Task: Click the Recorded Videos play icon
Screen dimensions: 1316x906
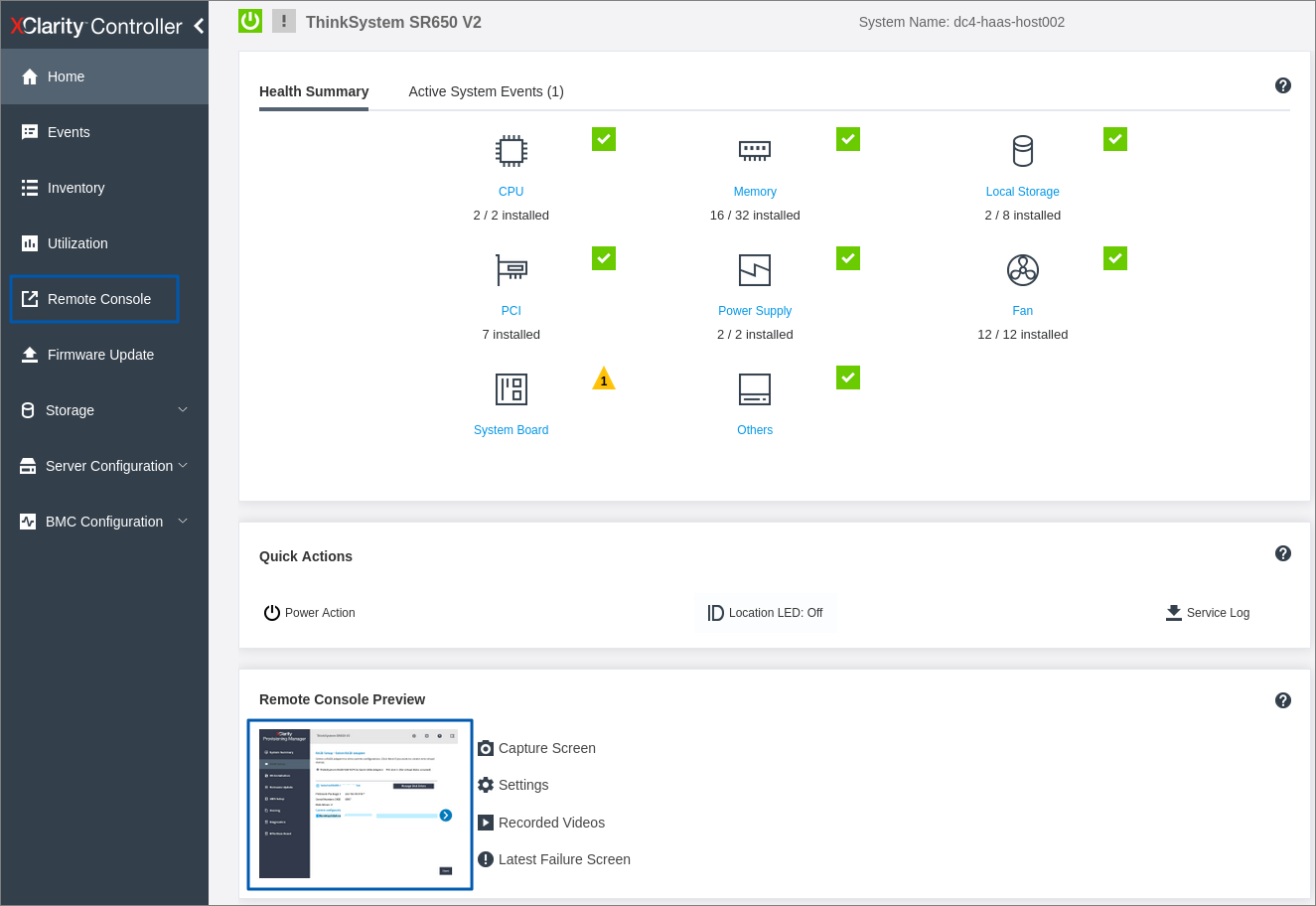Action: (x=486, y=823)
